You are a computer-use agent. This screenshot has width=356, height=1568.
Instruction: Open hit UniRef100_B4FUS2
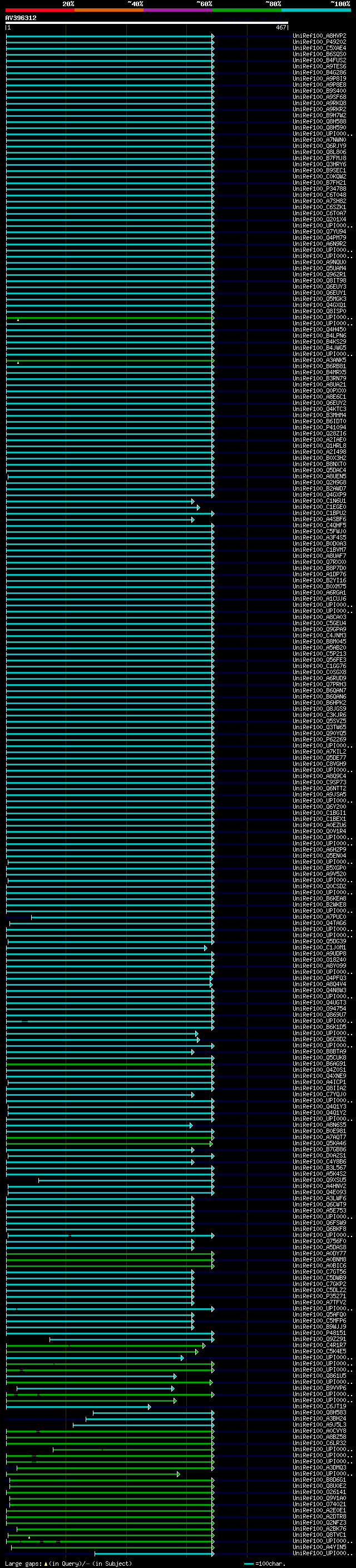pyautogui.click(x=319, y=60)
